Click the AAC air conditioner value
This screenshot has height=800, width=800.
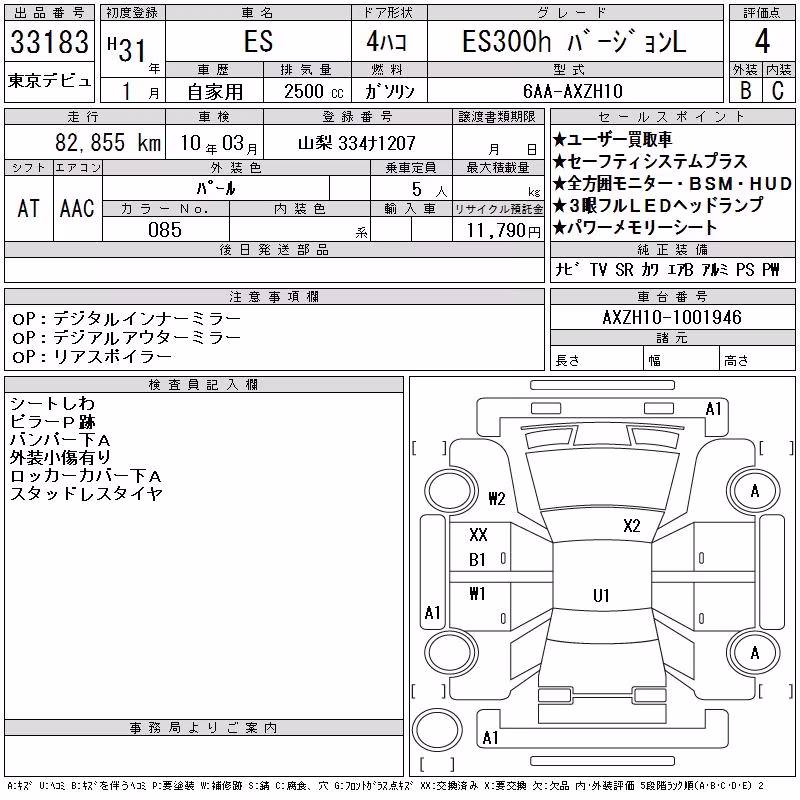pyautogui.click(x=77, y=209)
